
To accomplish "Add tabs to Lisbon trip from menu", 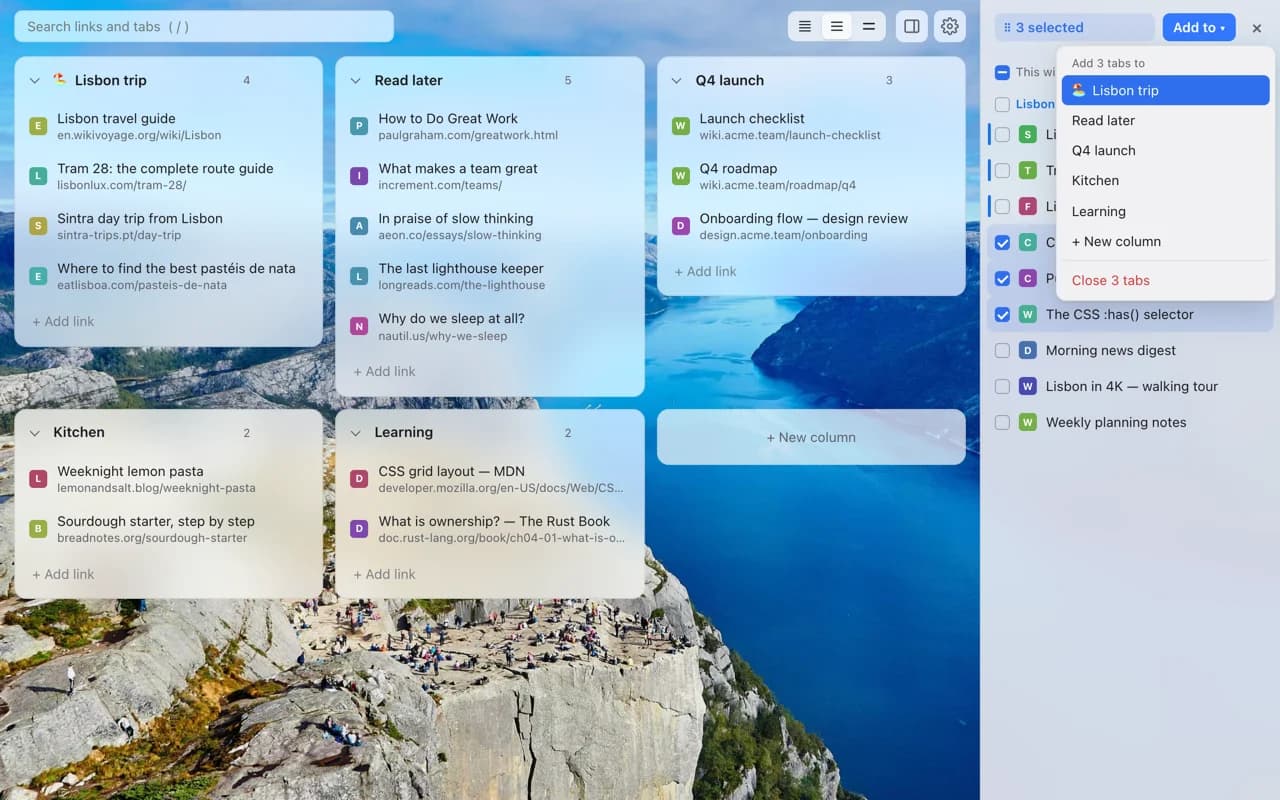I will point(1165,90).
